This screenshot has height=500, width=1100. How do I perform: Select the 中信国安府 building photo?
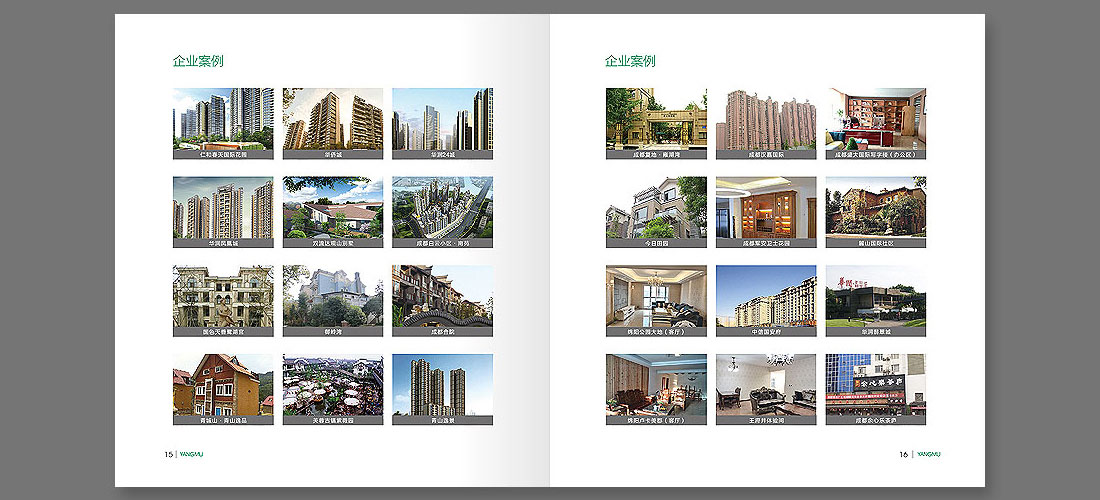pyautogui.click(x=766, y=295)
